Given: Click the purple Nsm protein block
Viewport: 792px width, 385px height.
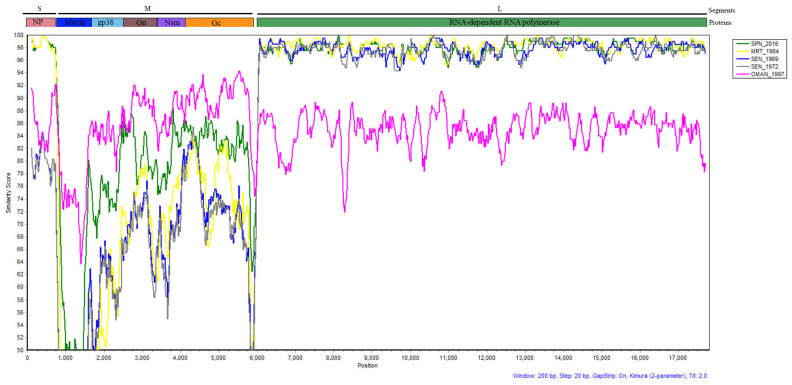Looking at the screenshot, I should (x=172, y=22).
